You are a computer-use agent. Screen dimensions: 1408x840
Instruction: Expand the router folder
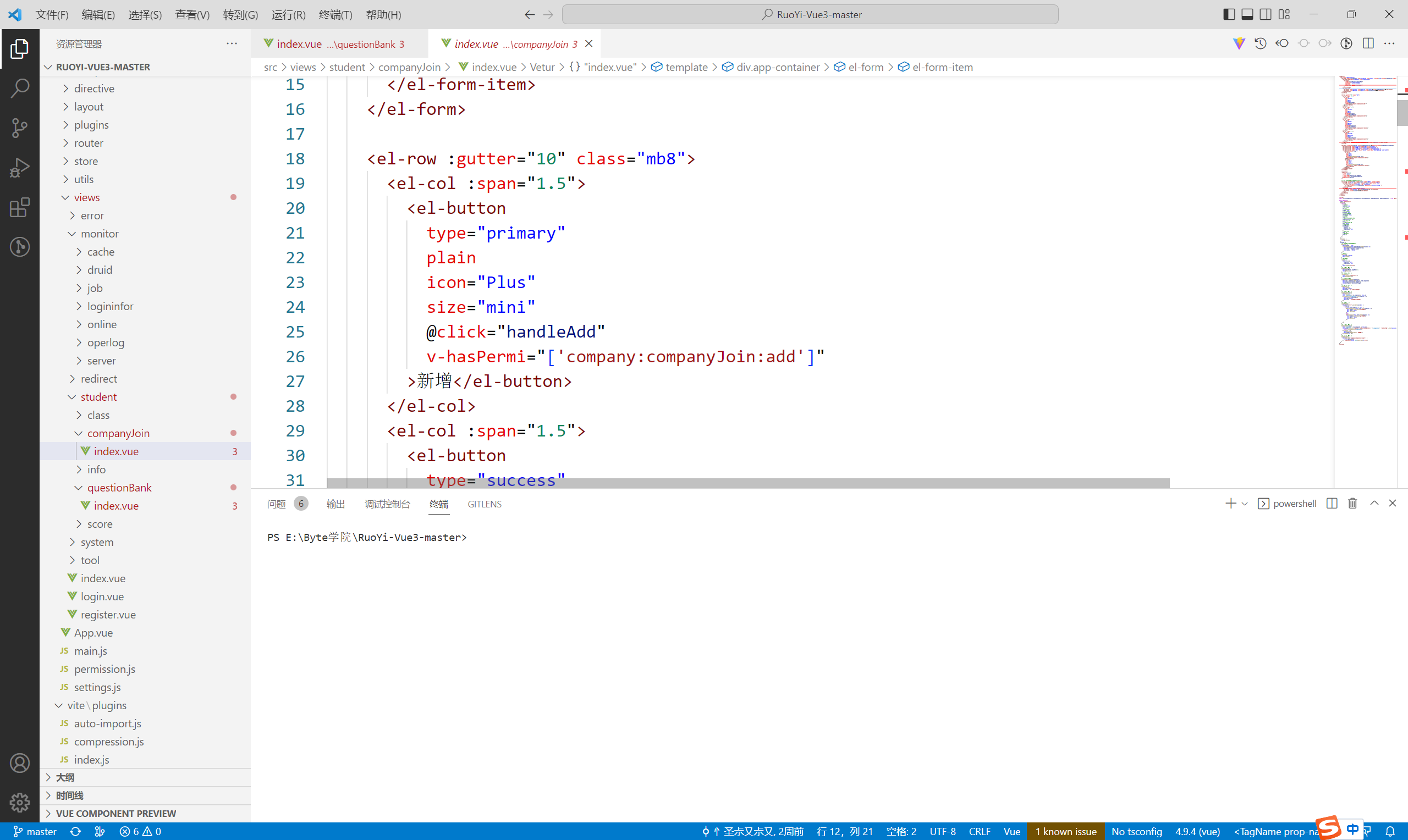[x=145, y=142]
